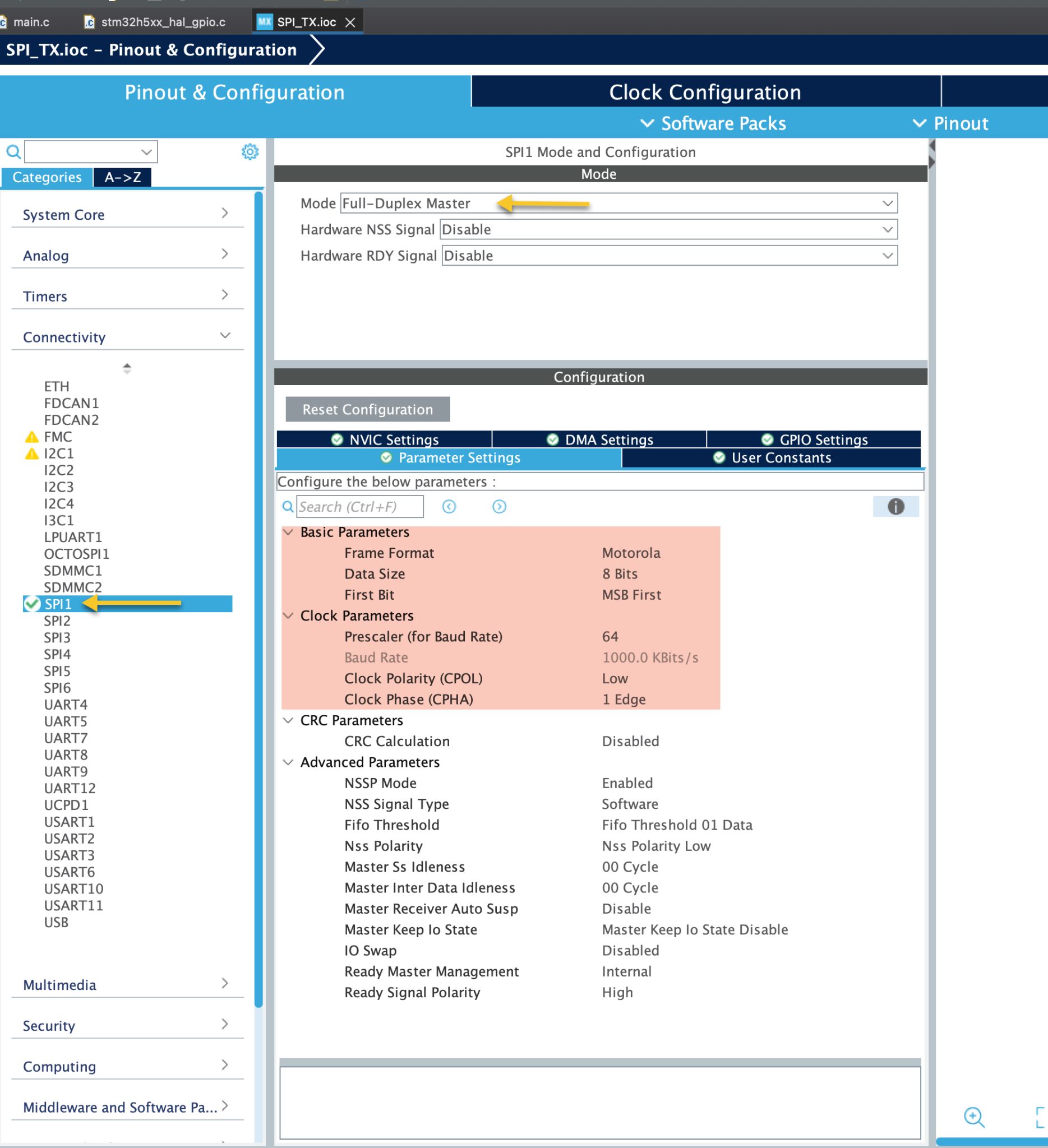The image size is (1048, 1148).
Task: Click the FMC warning triangle icon
Action: click(32, 437)
